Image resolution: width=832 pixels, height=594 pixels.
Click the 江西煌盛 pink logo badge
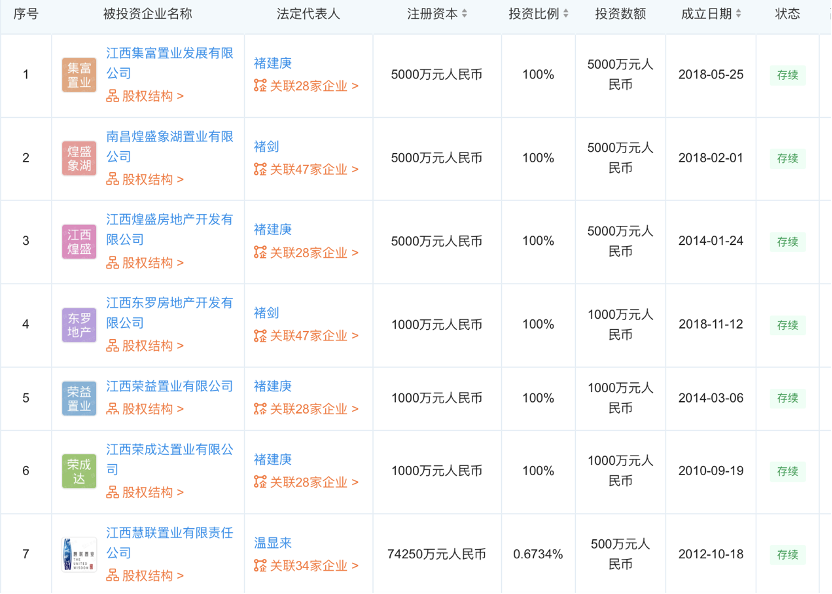79,241
